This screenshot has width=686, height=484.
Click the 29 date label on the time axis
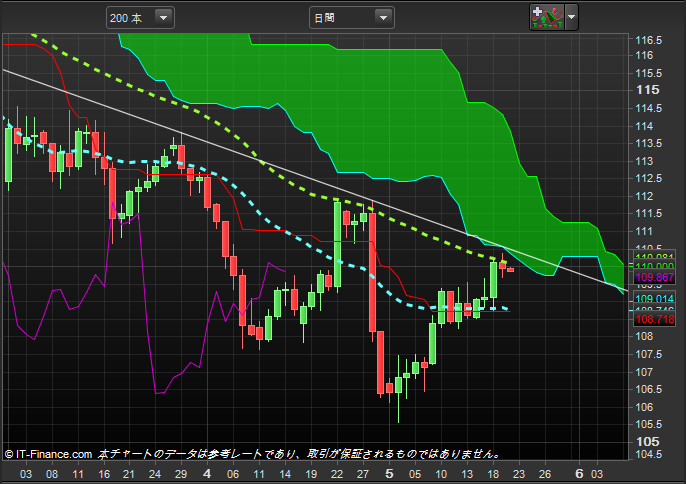(x=181, y=474)
